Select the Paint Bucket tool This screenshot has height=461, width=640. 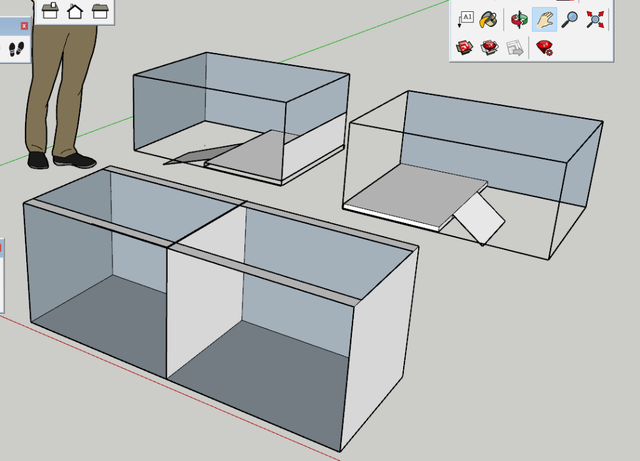490,18
